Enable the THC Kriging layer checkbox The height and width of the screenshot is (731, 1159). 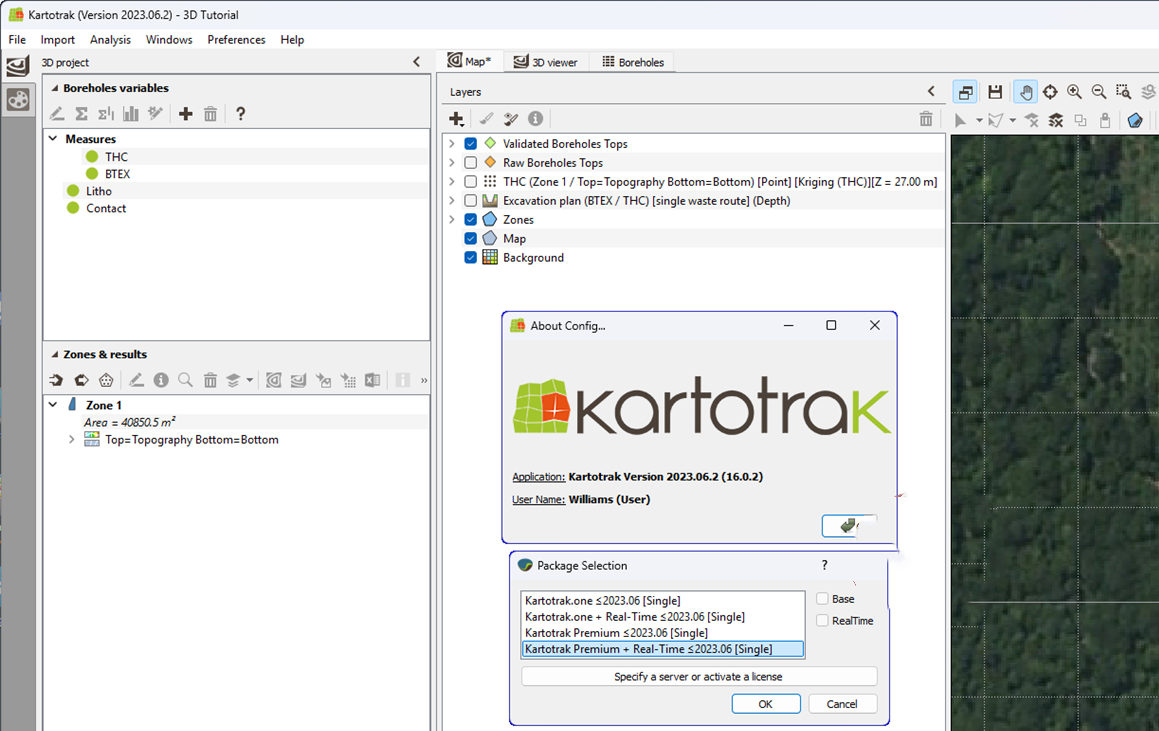[470, 181]
